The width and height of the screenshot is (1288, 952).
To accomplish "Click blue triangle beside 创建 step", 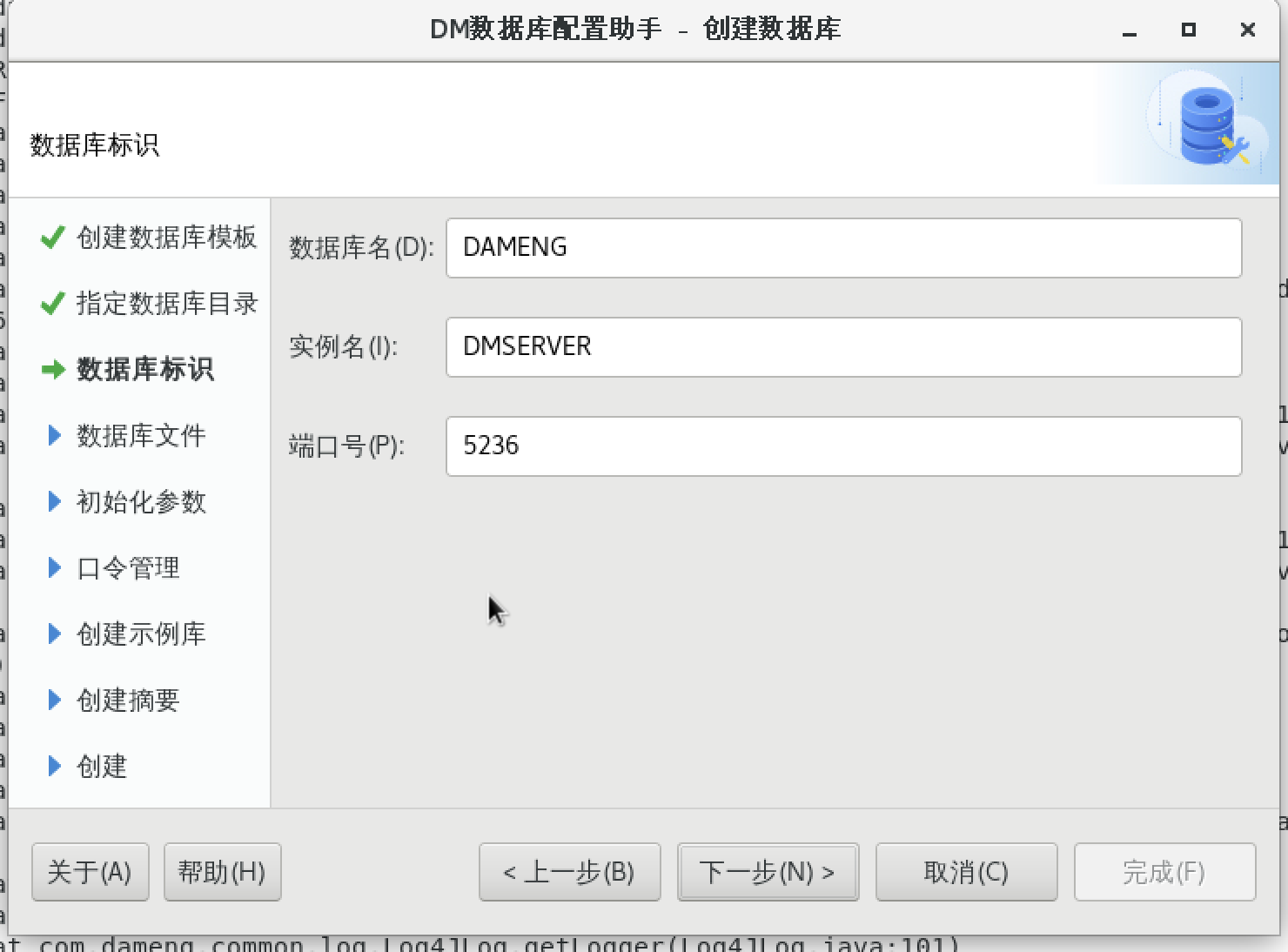I will pyautogui.click(x=54, y=766).
